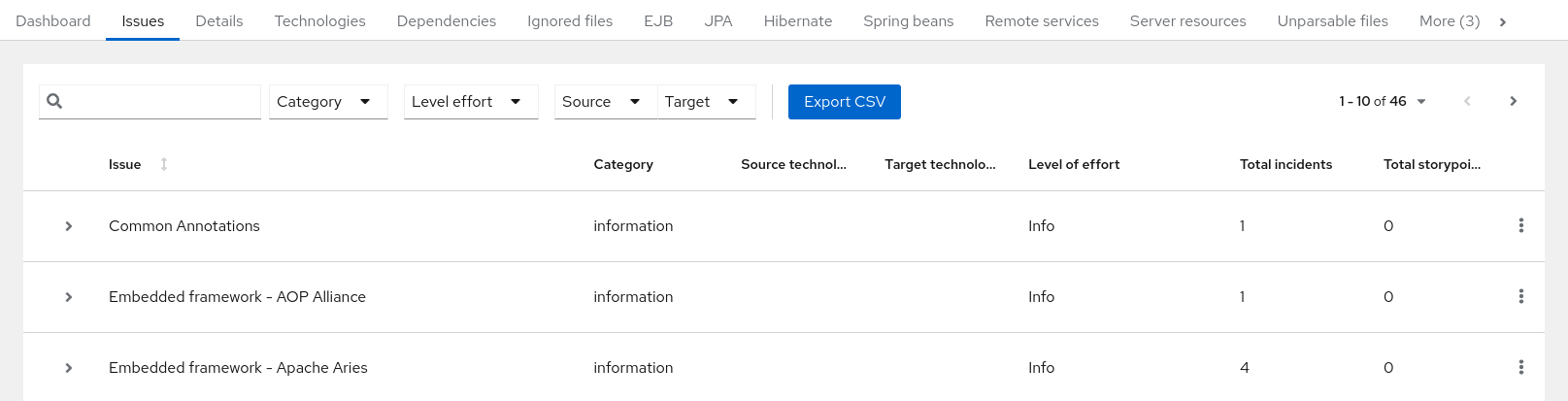Open kebab menu for Common Annotations row

pos(1520,226)
